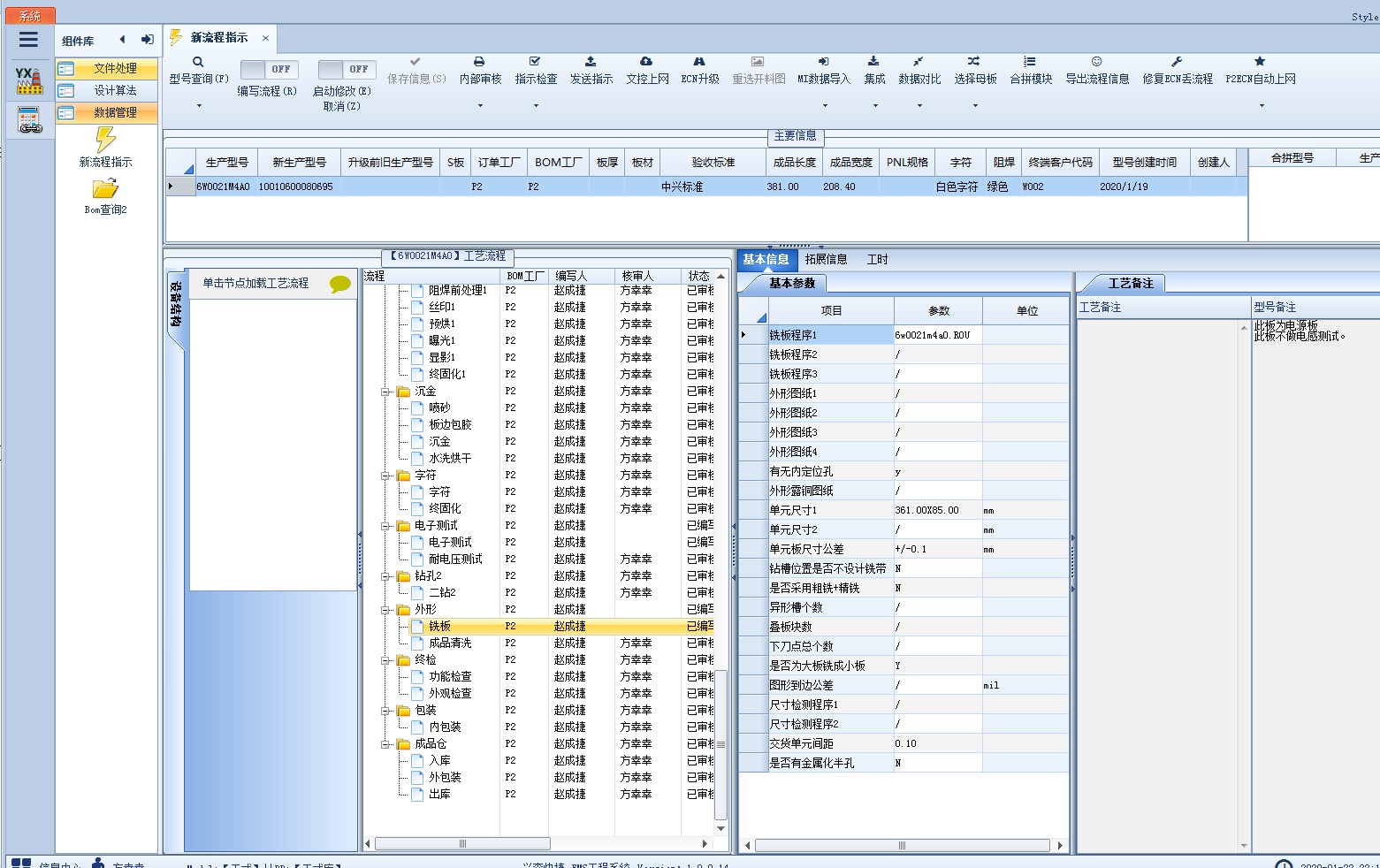Image resolution: width=1380 pixels, height=868 pixels.
Task: Switch to the 拓展信息 tab
Action: tap(826, 259)
